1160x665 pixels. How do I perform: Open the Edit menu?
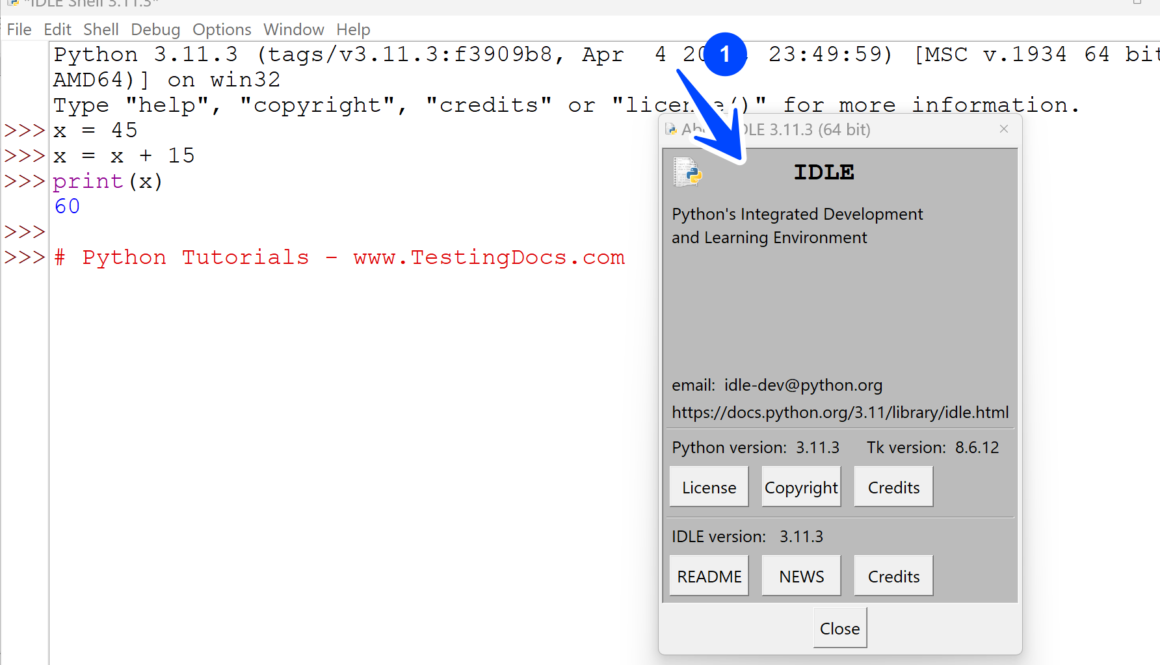click(x=57, y=29)
